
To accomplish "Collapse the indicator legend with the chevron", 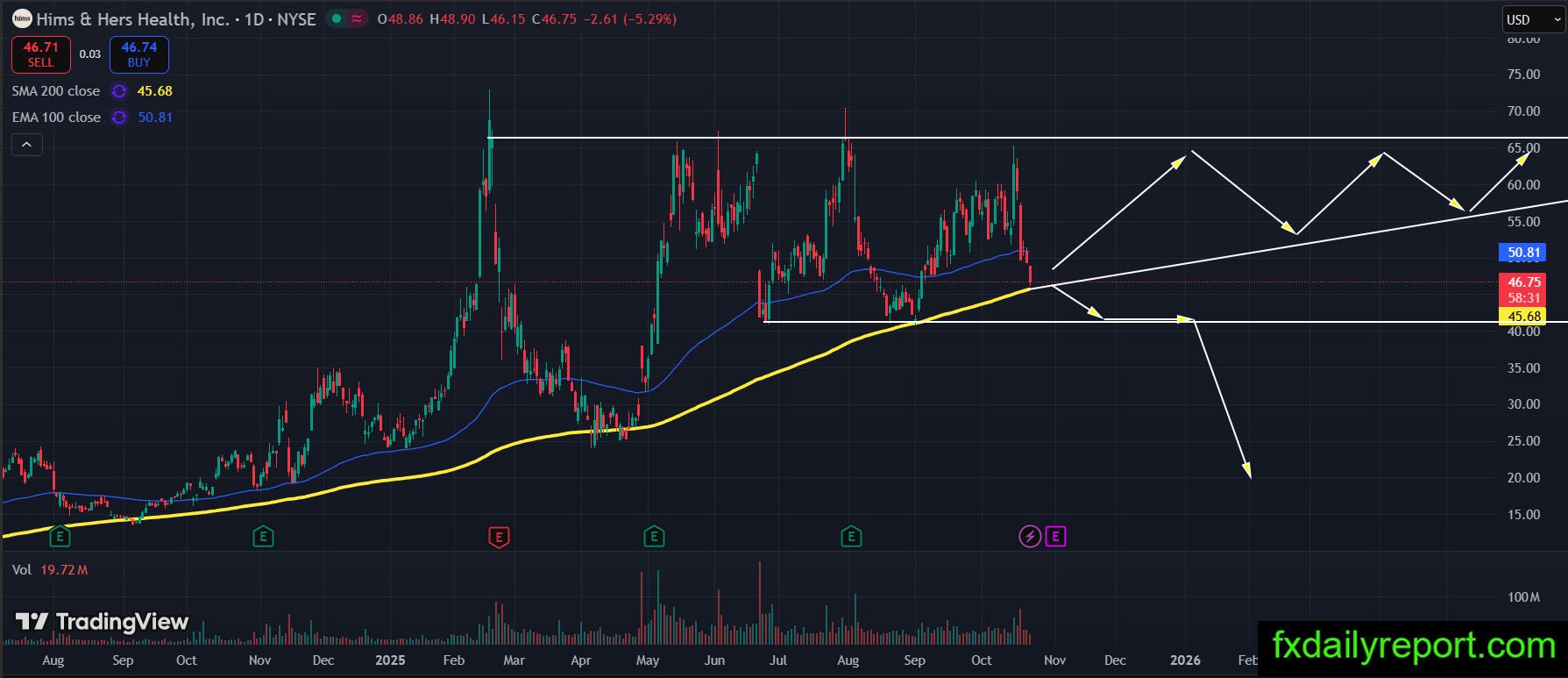I will click(x=27, y=145).
